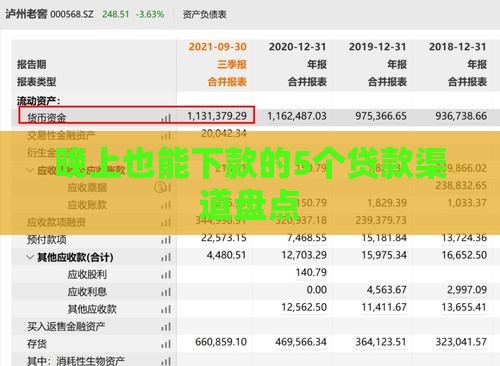Click cell value 11,411.67

pos(384,307)
